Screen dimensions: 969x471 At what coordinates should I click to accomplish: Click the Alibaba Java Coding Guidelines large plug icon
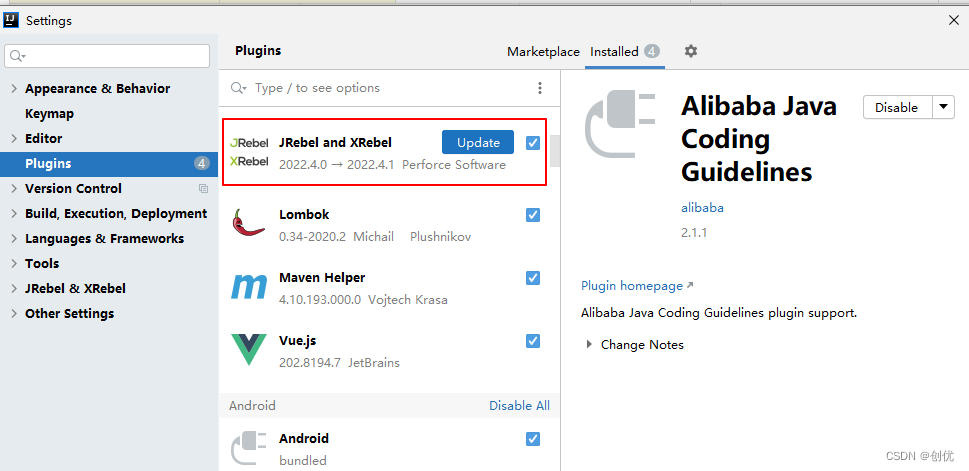(620, 124)
